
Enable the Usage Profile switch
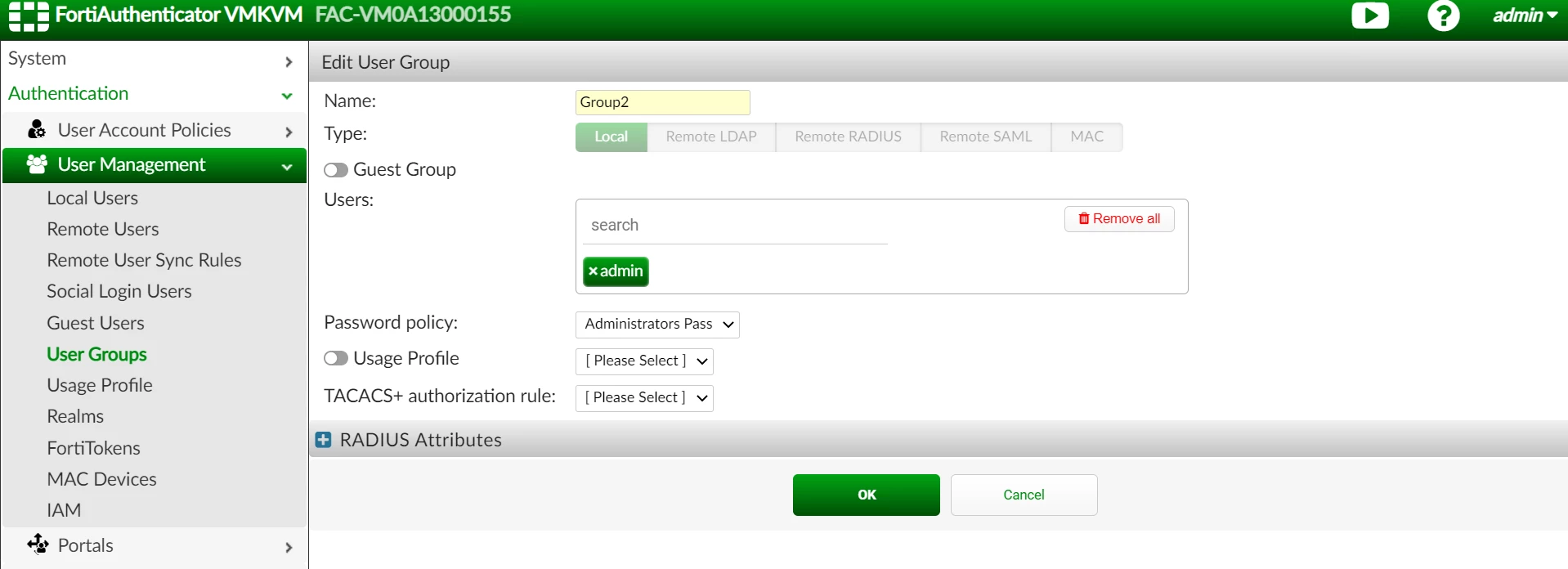pos(336,359)
